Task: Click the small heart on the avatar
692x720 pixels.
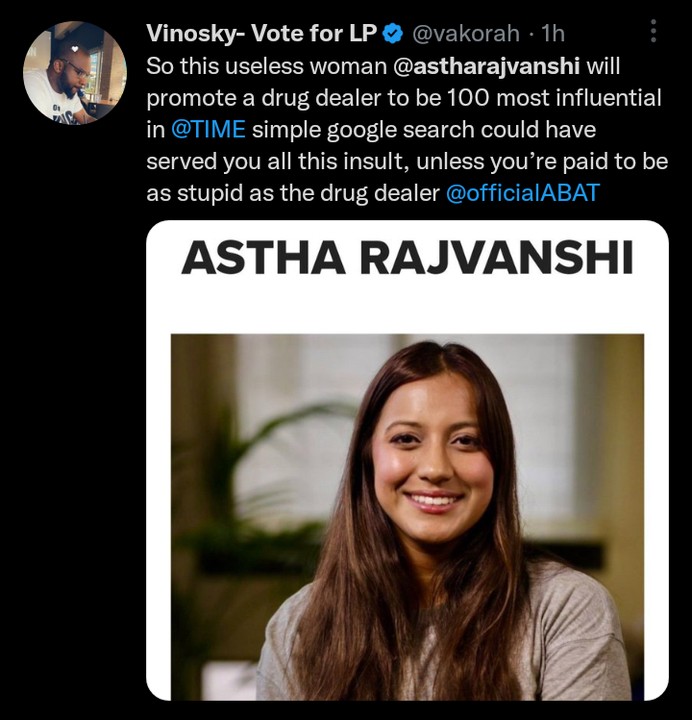Action: [74, 49]
